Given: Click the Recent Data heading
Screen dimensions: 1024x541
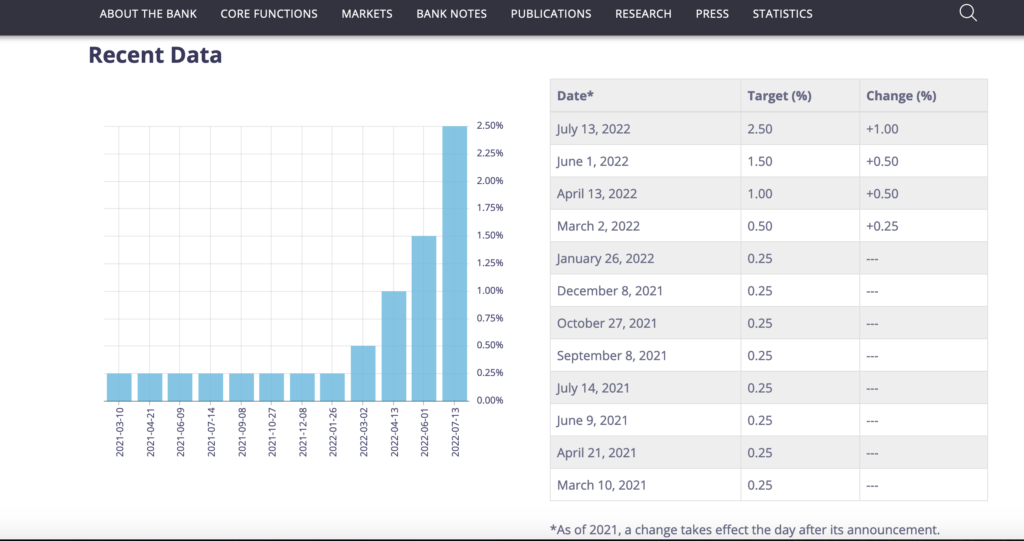Looking at the screenshot, I should (155, 55).
